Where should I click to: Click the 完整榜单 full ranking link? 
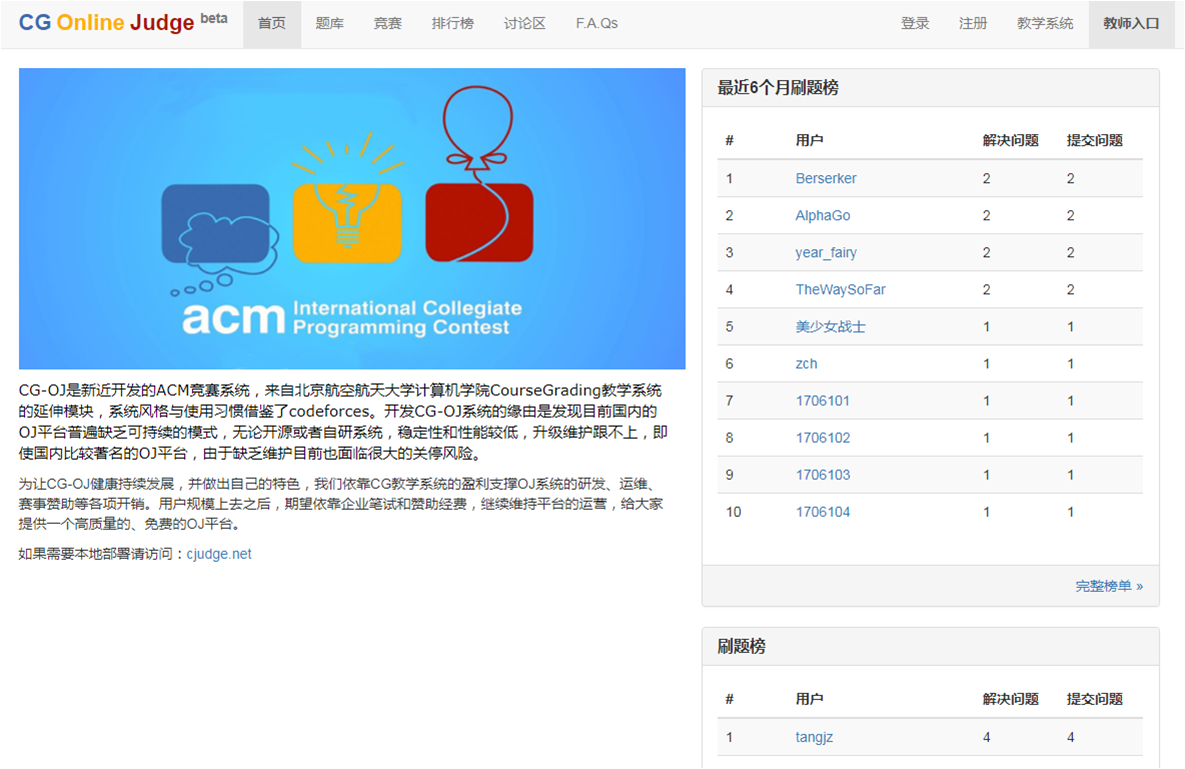click(1109, 586)
